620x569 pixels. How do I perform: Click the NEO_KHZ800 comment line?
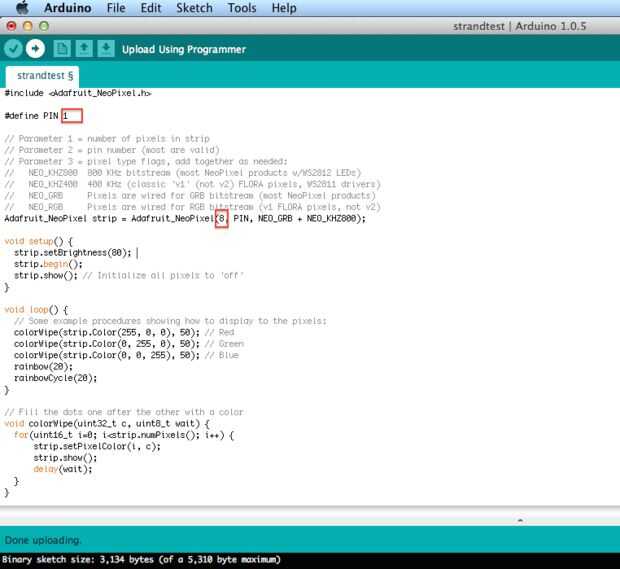point(183,173)
